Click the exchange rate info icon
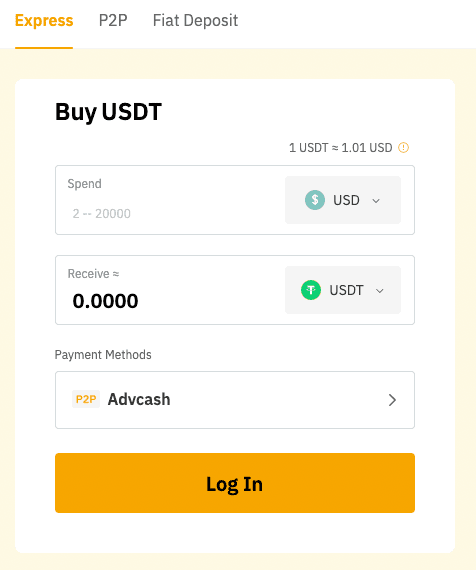This screenshot has width=476, height=570. pyautogui.click(x=403, y=148)
